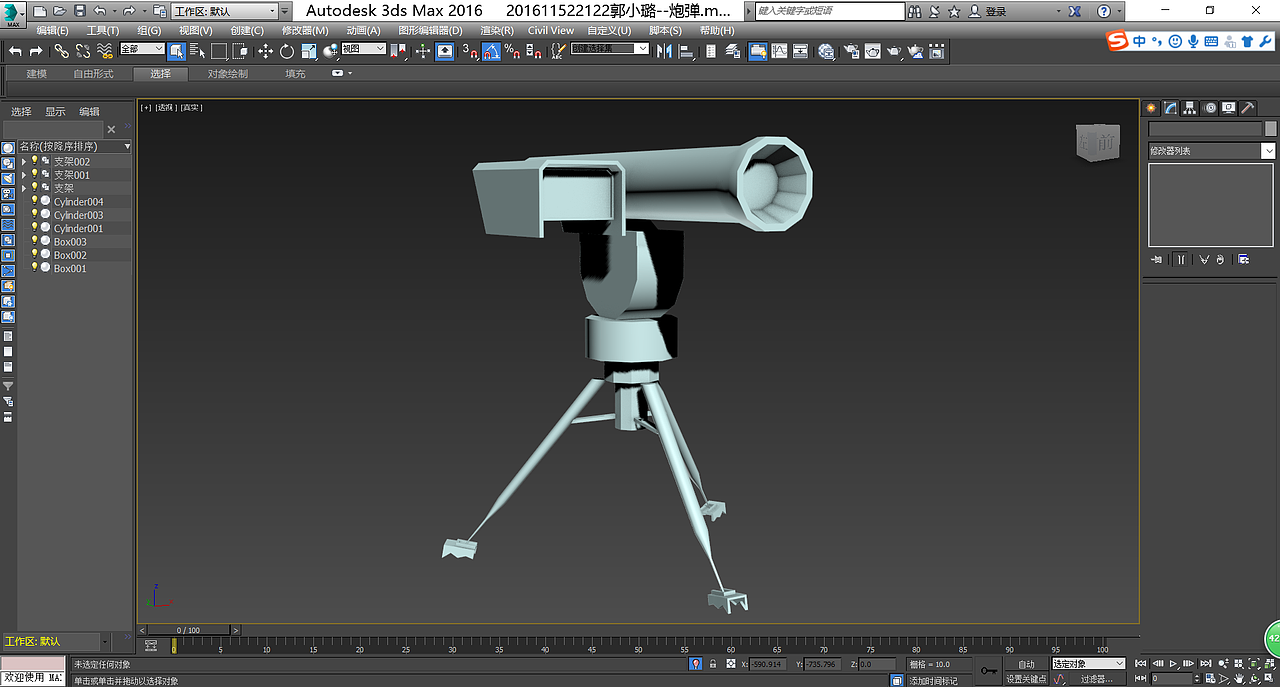
Task: Toggle visibility bulb of Box001
Action: pyautogui.click(x=34, y=268)
